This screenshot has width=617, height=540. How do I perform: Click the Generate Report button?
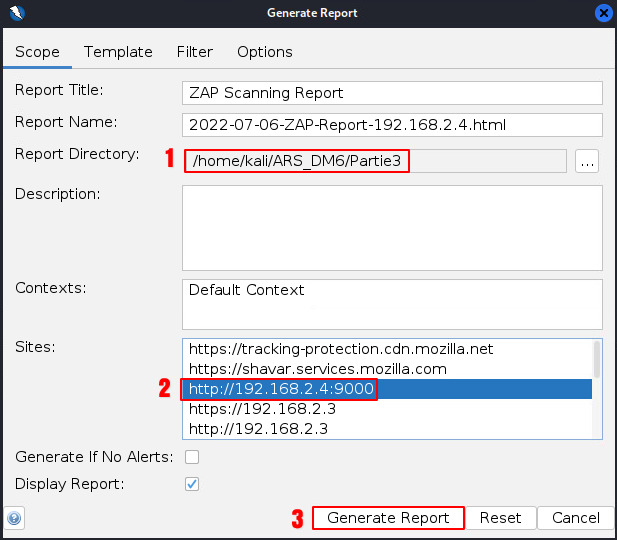(388, 518)
